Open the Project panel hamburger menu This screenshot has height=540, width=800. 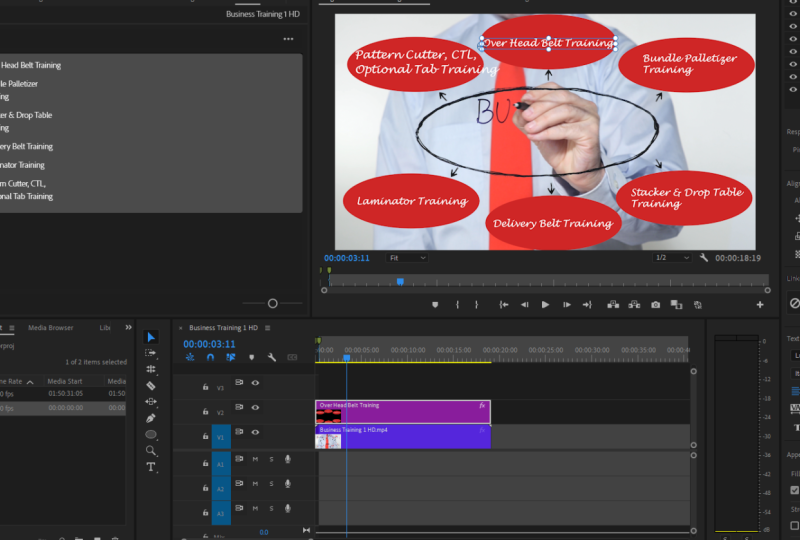[x=12, y=328]
